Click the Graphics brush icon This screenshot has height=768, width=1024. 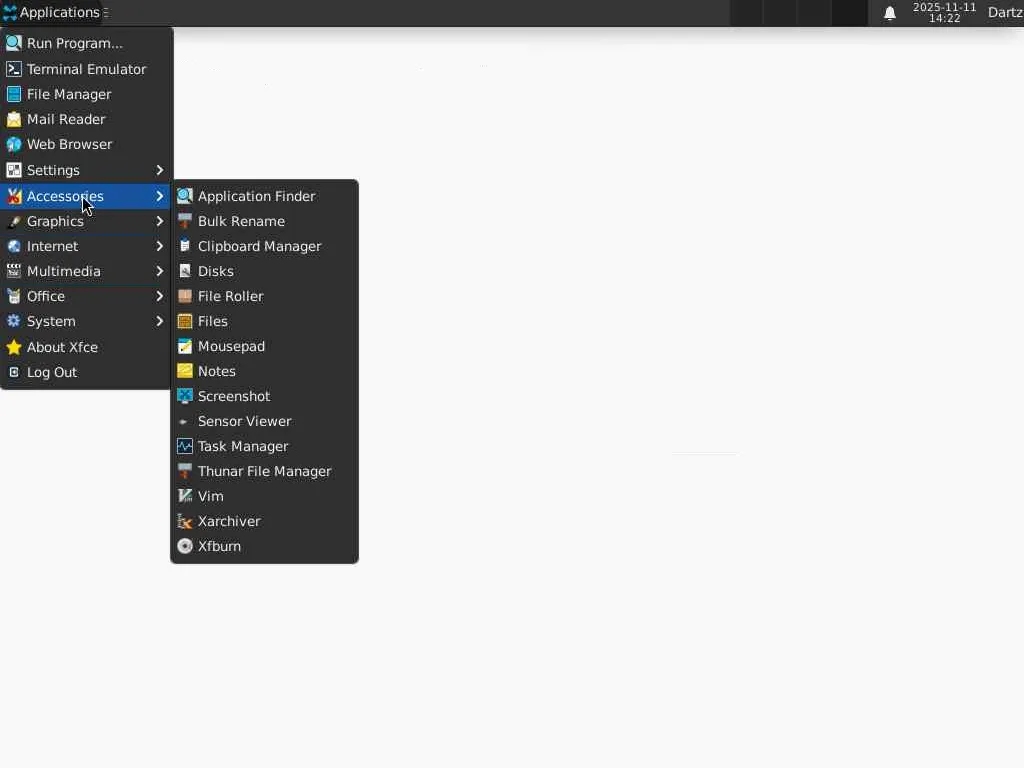point(14,221)
